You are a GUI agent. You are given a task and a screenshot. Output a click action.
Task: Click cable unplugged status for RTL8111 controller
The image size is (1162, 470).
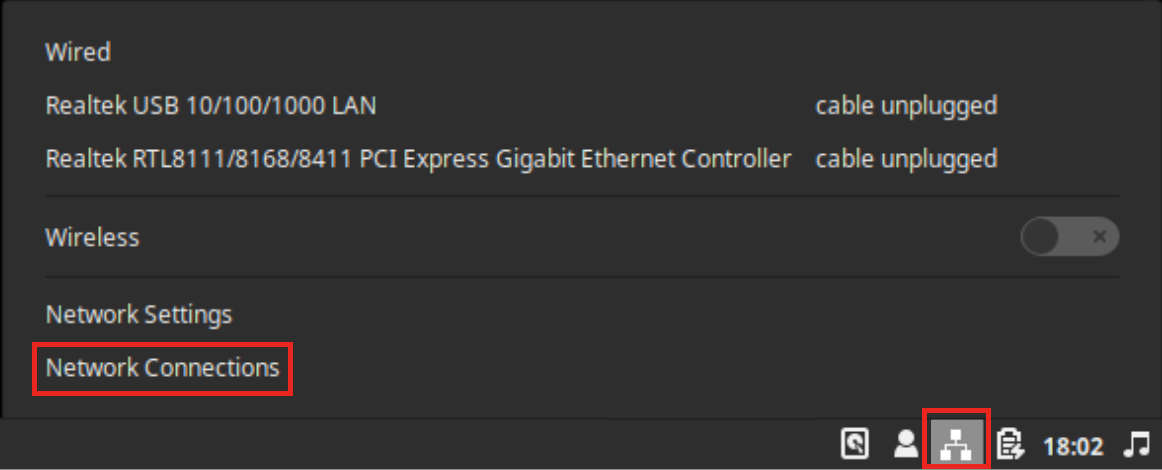[906, 158]
